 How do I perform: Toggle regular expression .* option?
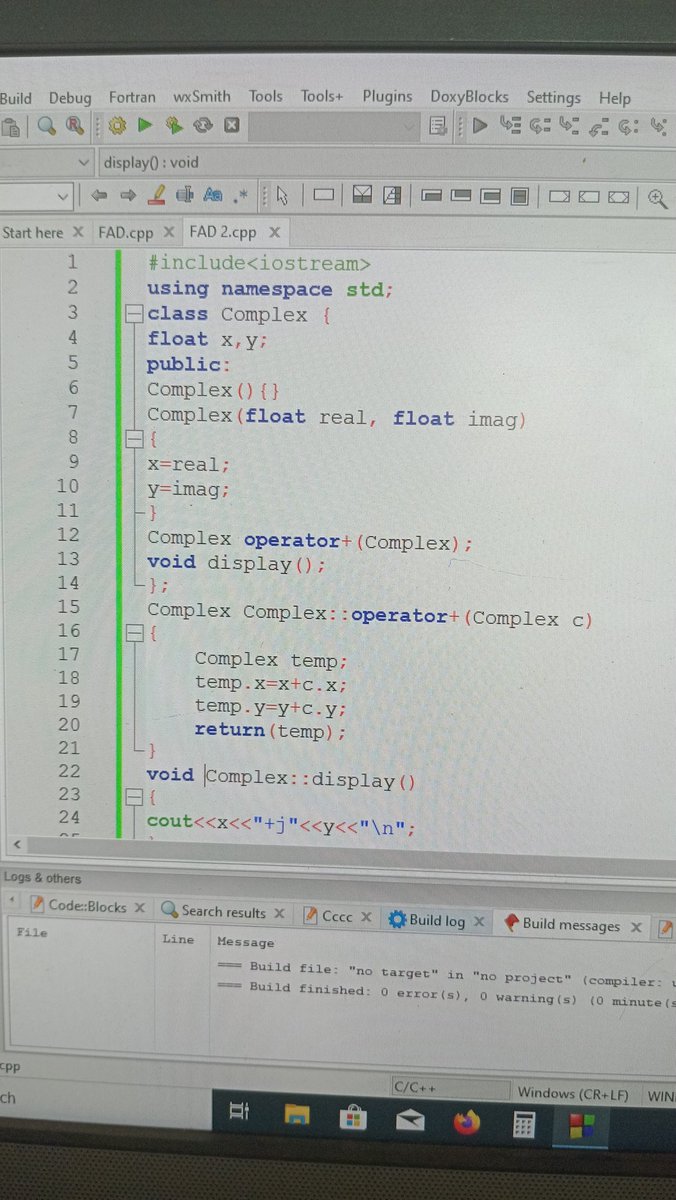point(240,195)
